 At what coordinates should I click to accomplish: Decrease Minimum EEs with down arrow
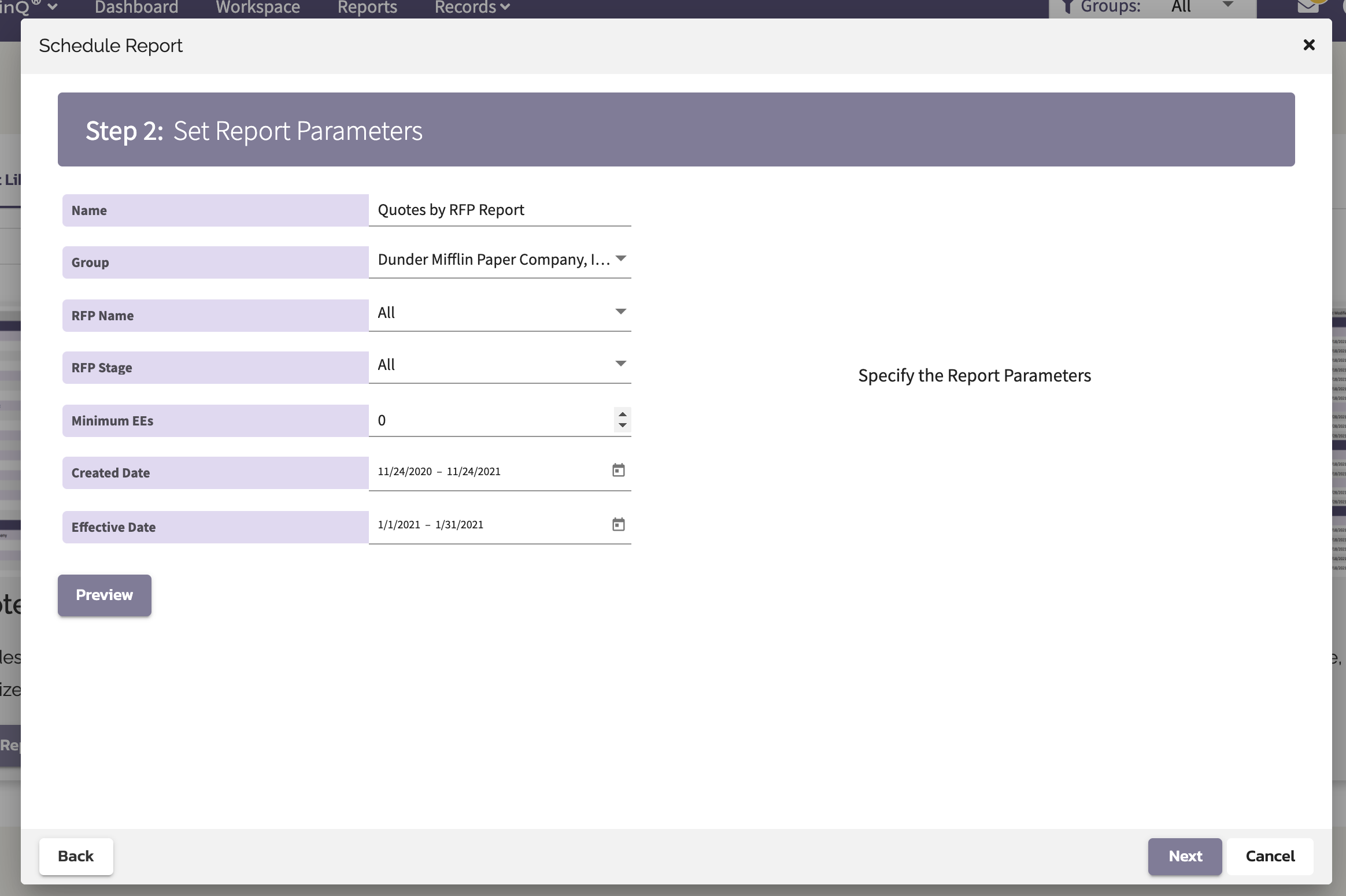[x=622, y=425]
